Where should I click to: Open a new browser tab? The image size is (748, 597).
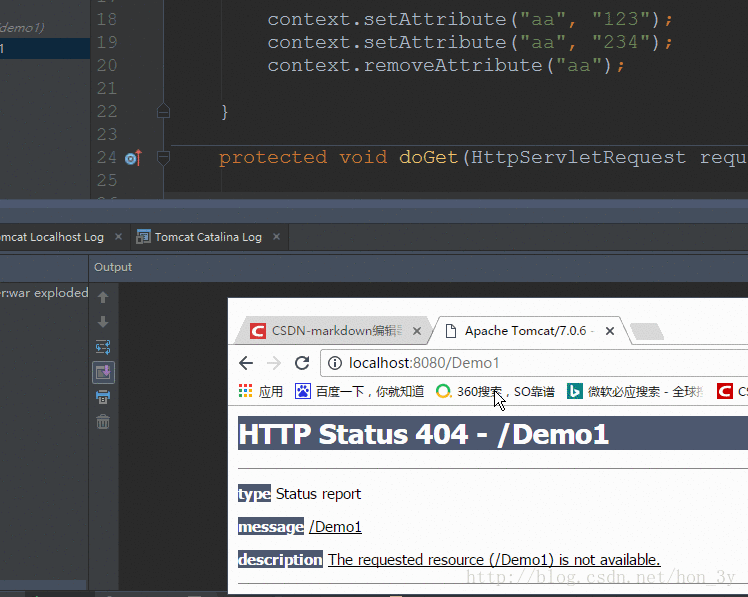tap(646, 331)
